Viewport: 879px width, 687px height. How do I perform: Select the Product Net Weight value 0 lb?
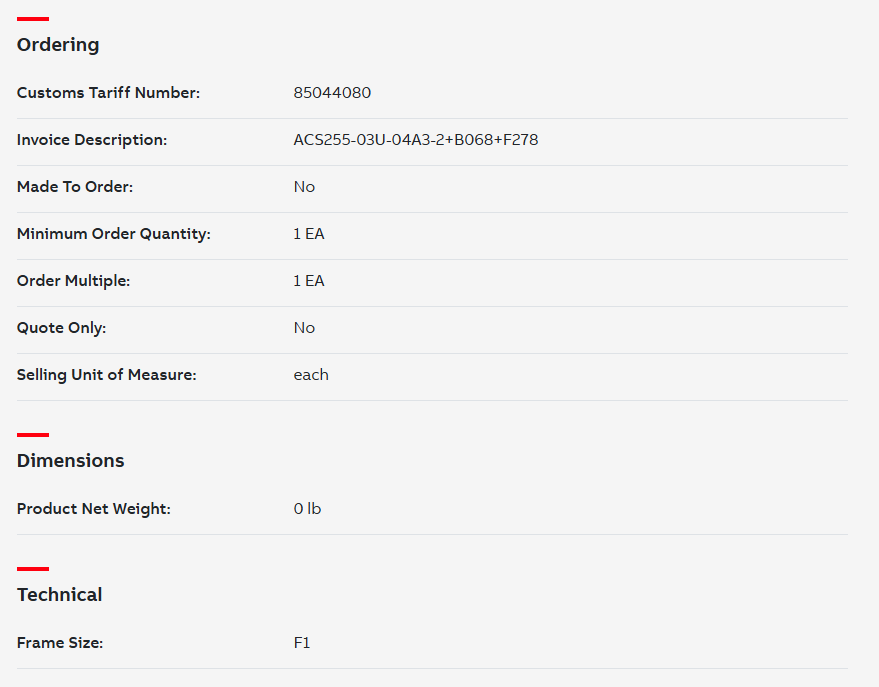(x=307, y=509)
